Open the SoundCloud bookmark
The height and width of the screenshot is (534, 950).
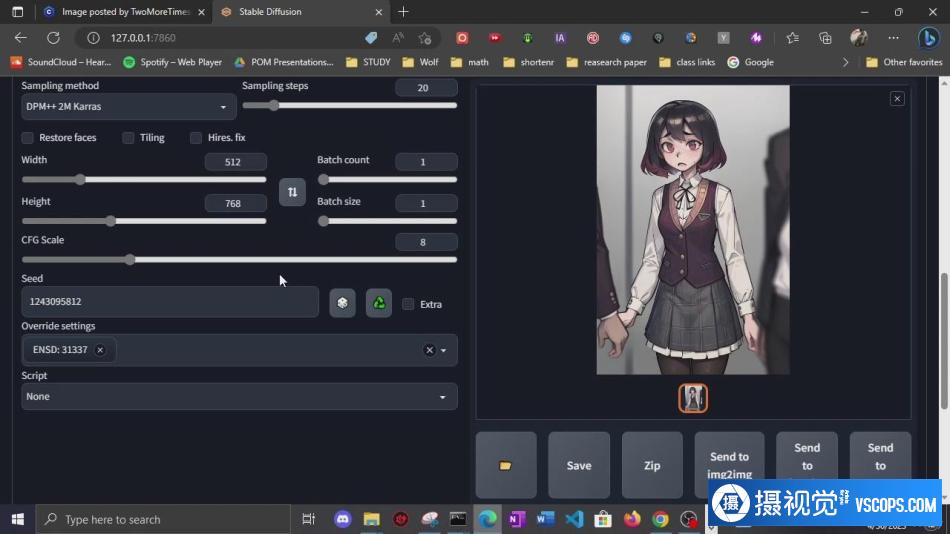tap(61, 62)
